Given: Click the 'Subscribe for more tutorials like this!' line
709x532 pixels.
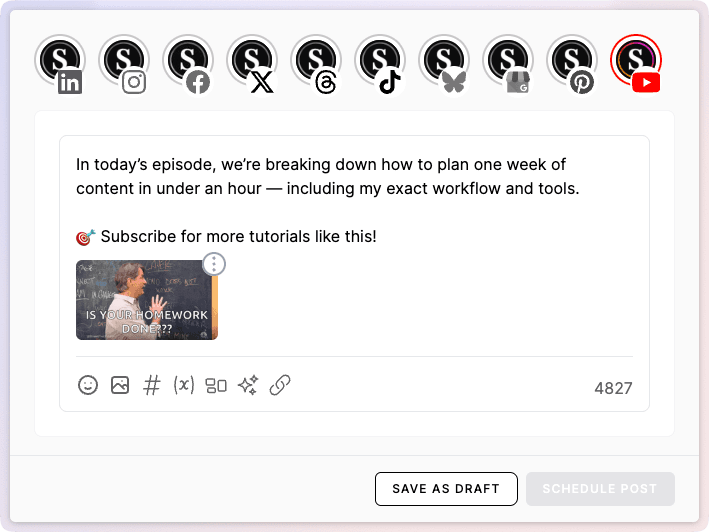Looking at the screenshot, I should pos(239,236).
